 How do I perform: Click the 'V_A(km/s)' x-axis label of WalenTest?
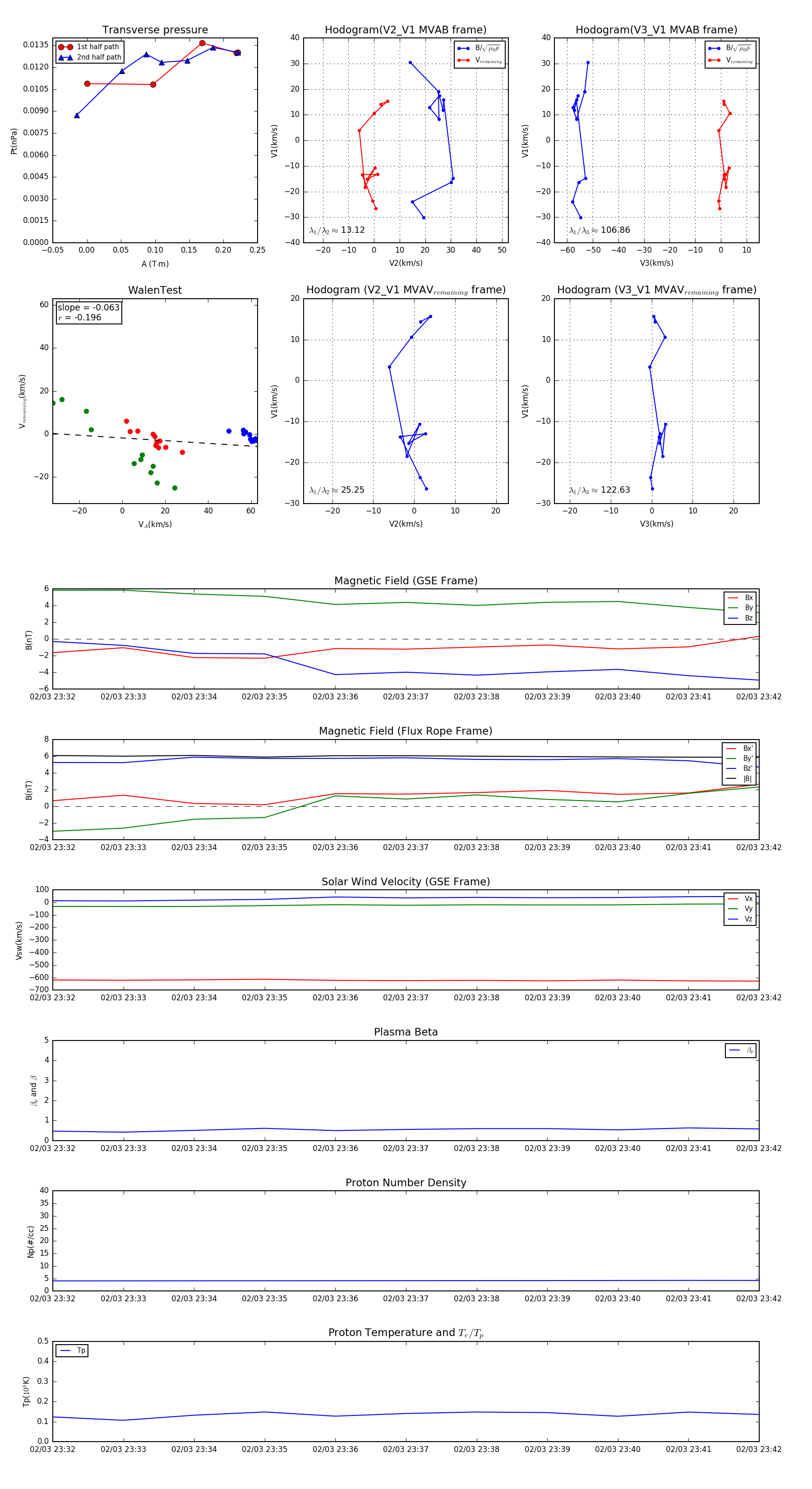155,524
